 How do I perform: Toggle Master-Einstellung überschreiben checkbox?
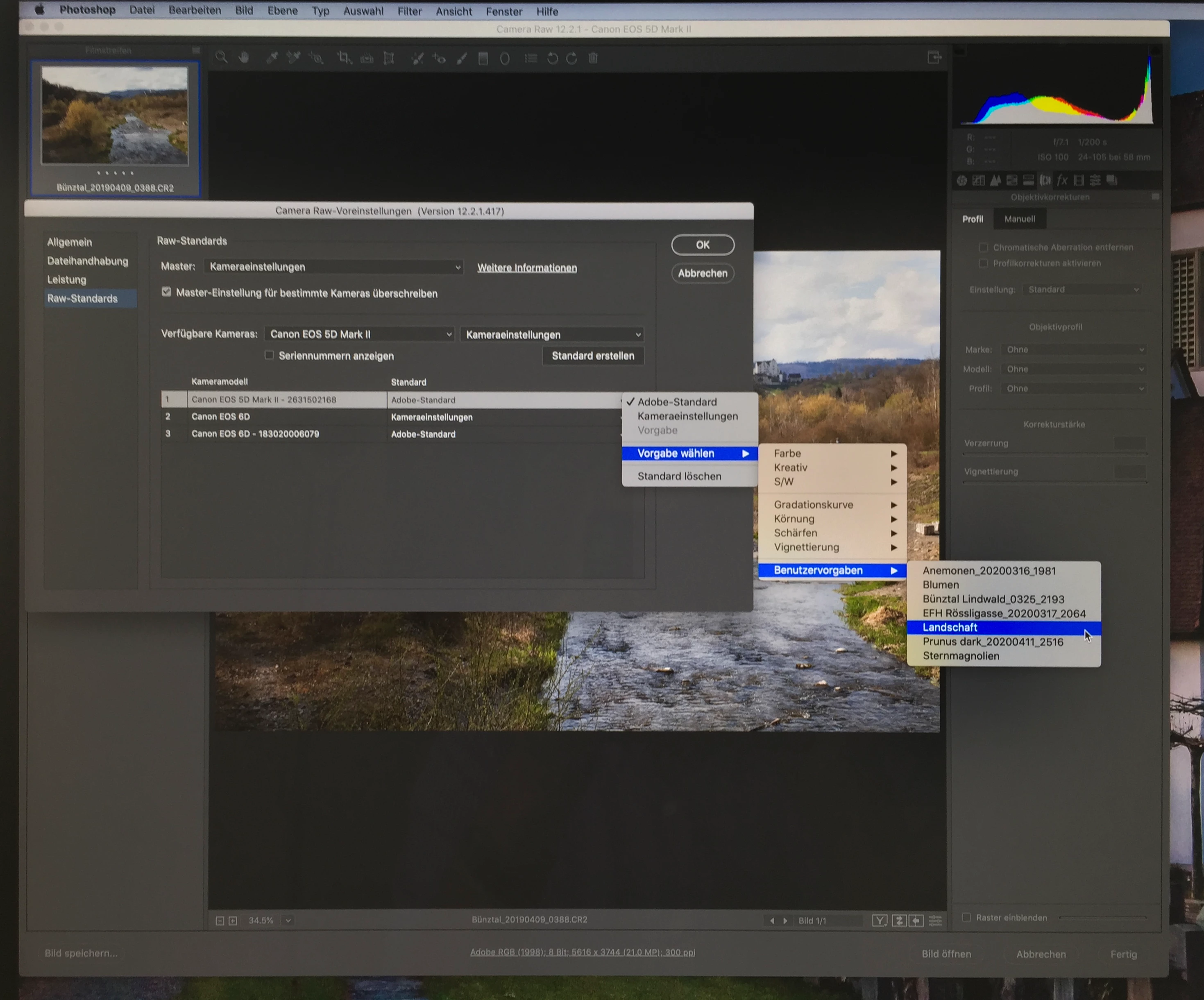coord(166,293)
